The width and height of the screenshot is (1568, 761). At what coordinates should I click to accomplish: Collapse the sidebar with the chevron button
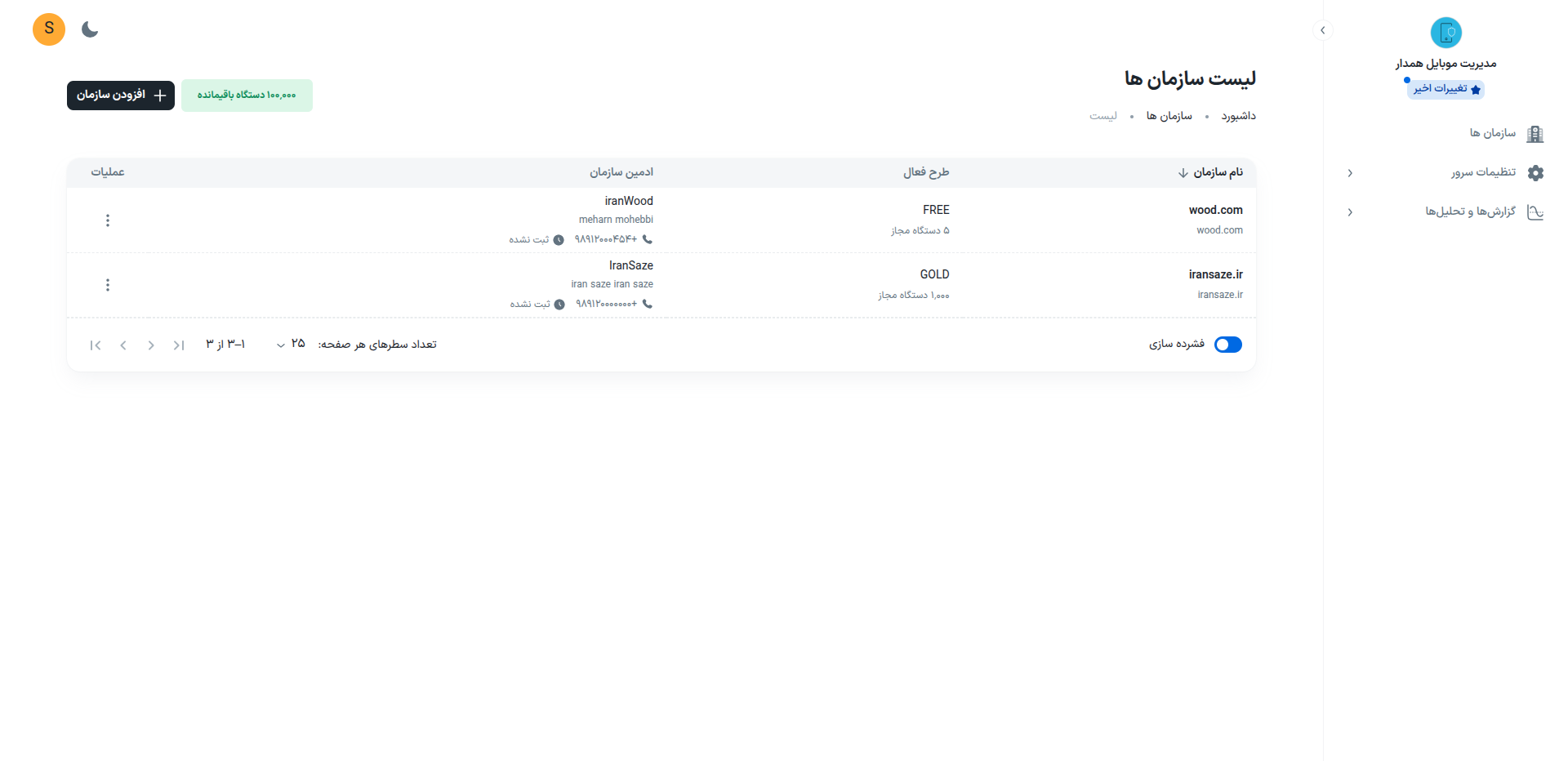[x=1322, y=30]
